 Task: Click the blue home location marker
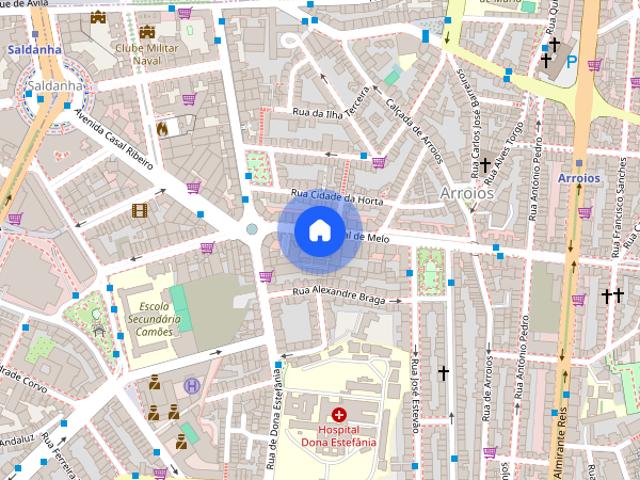pos(320,231)
